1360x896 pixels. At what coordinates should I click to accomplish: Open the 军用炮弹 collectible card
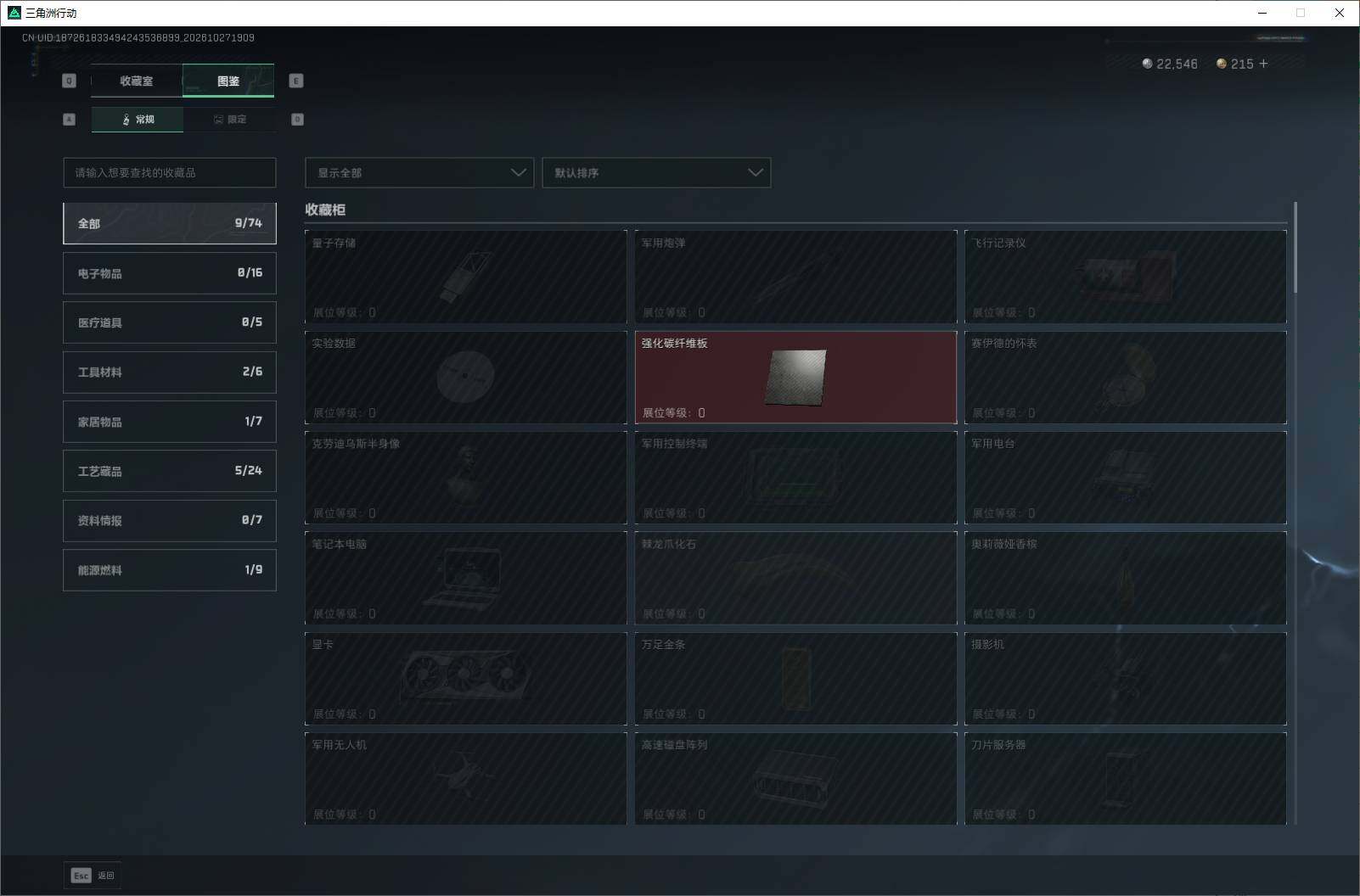[795, 277]
